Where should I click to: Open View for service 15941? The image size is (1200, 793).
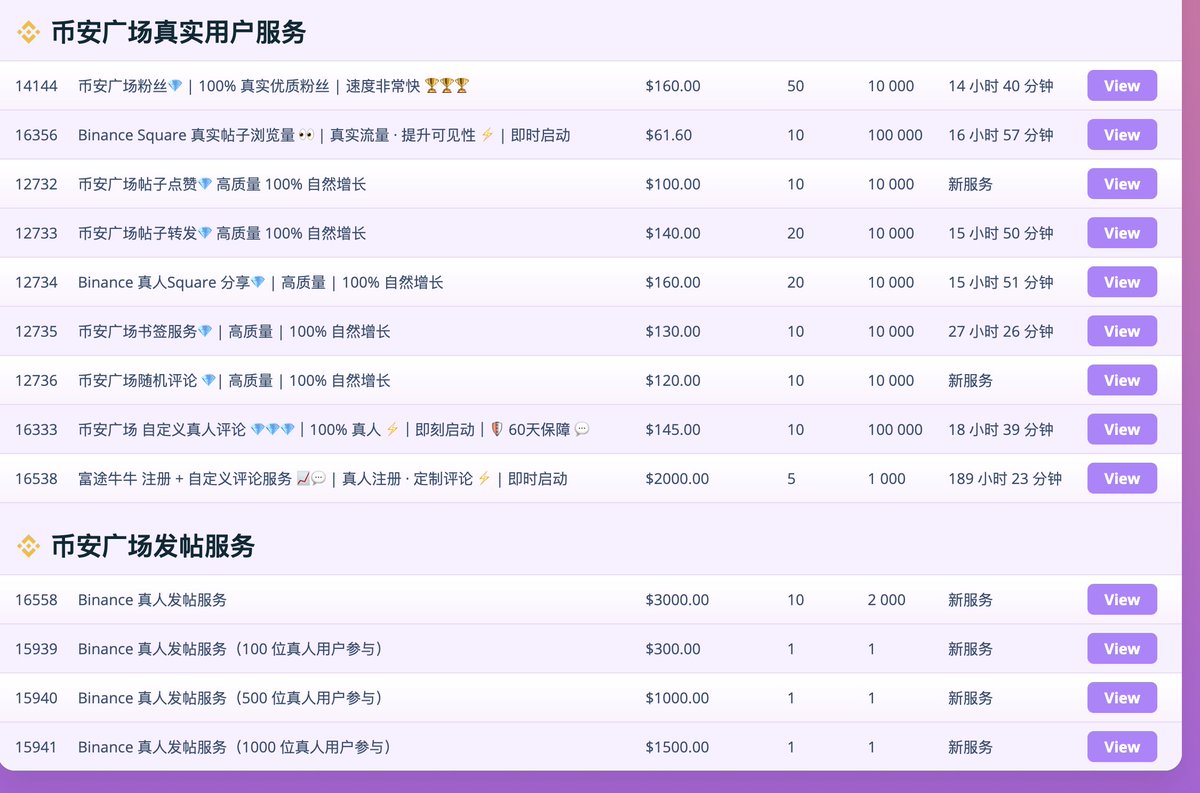(x=1122, y=747)
